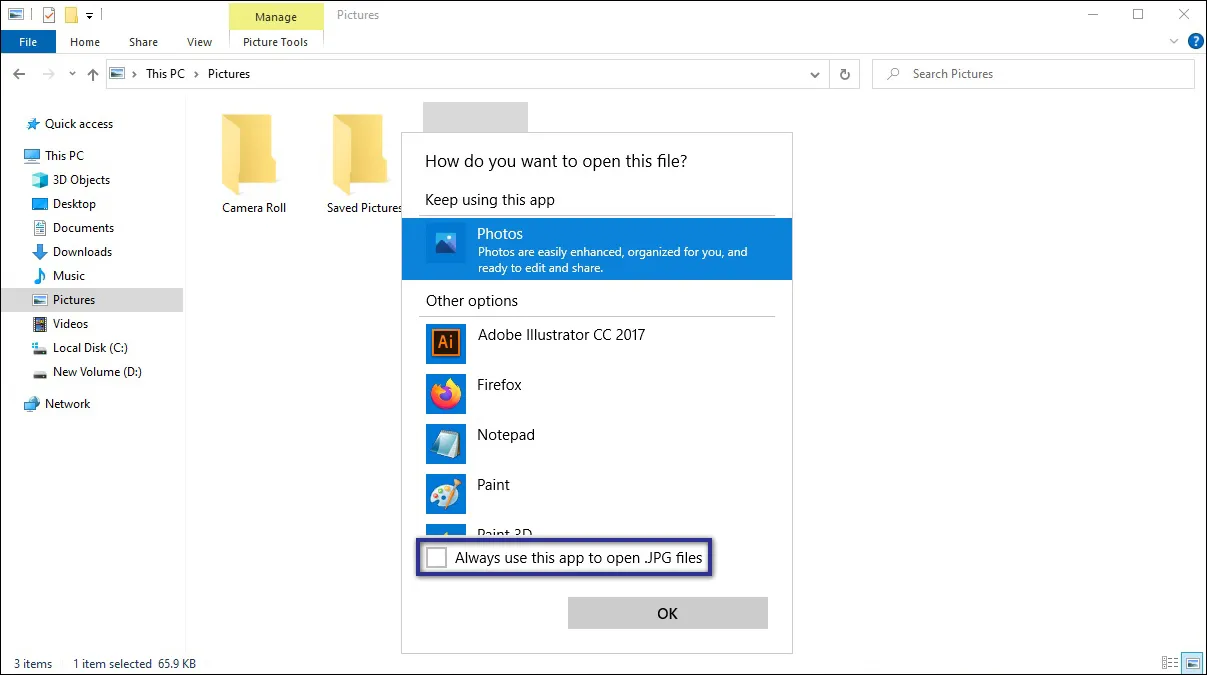Open the Manage tab under Picture Tools
The image size is (1207, 675).
point(275,16)
